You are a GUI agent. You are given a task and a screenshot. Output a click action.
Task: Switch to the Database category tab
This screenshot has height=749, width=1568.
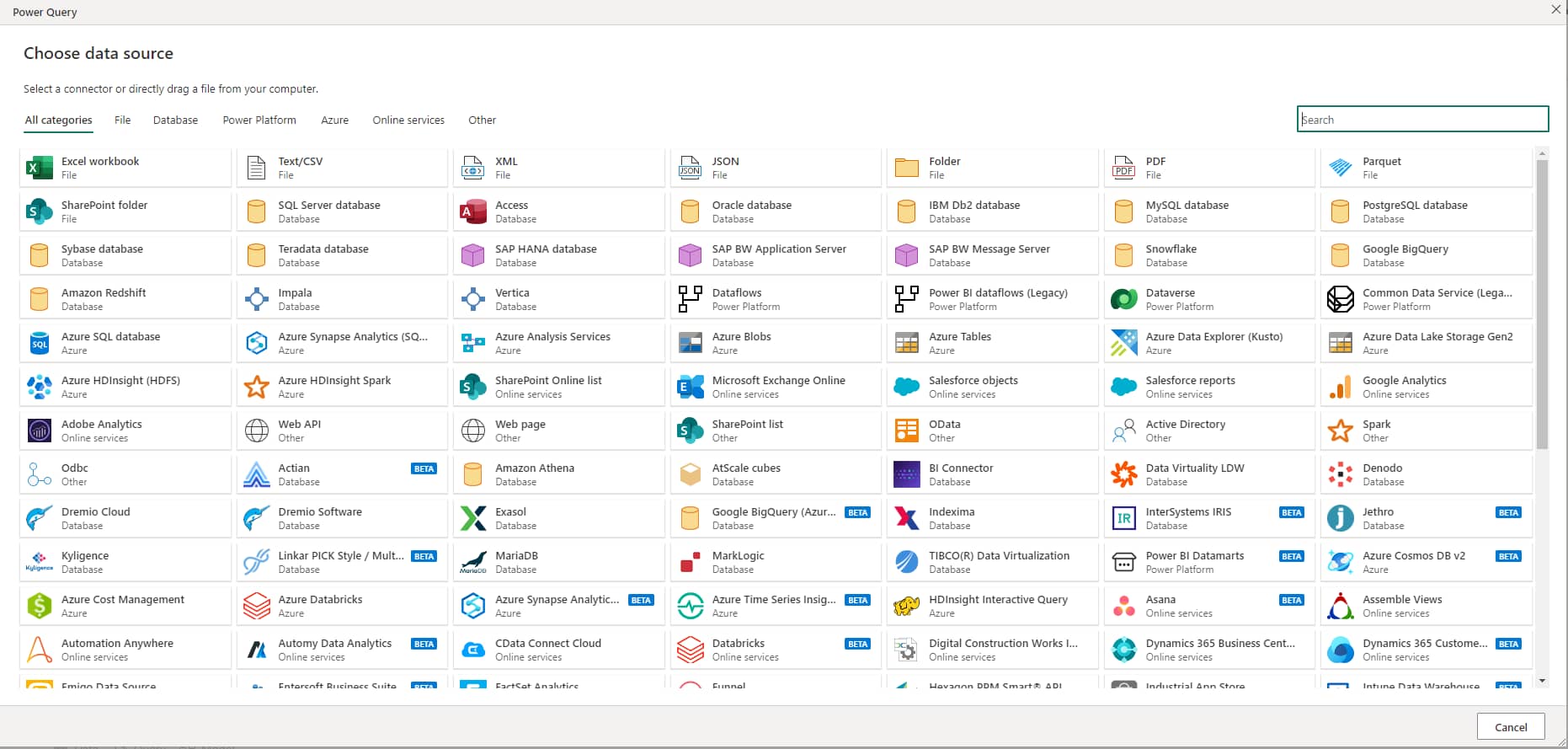(175, 120)
